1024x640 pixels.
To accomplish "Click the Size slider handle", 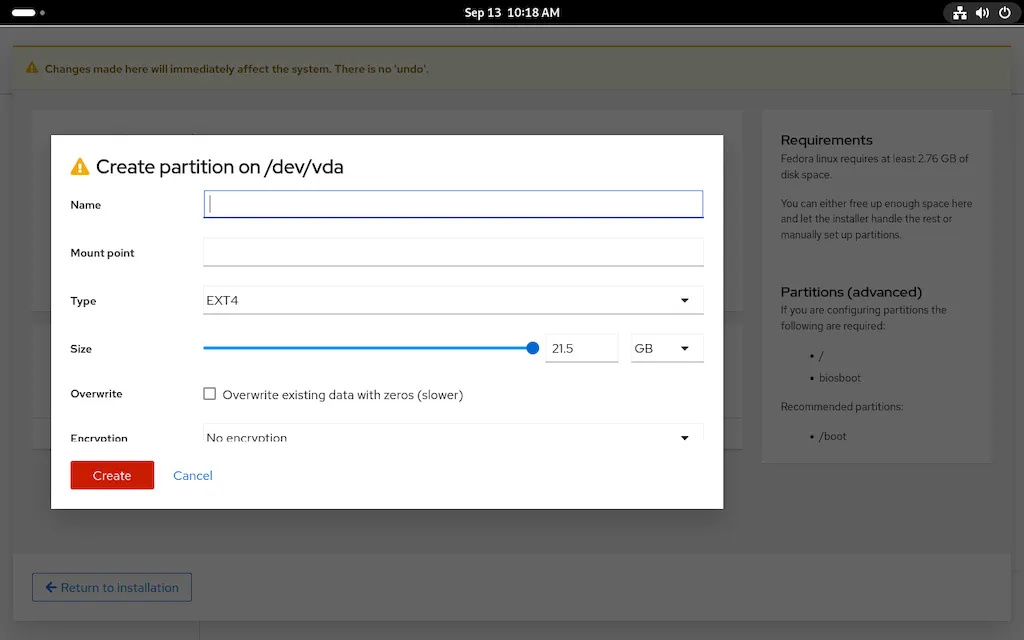I will point(532,348).
